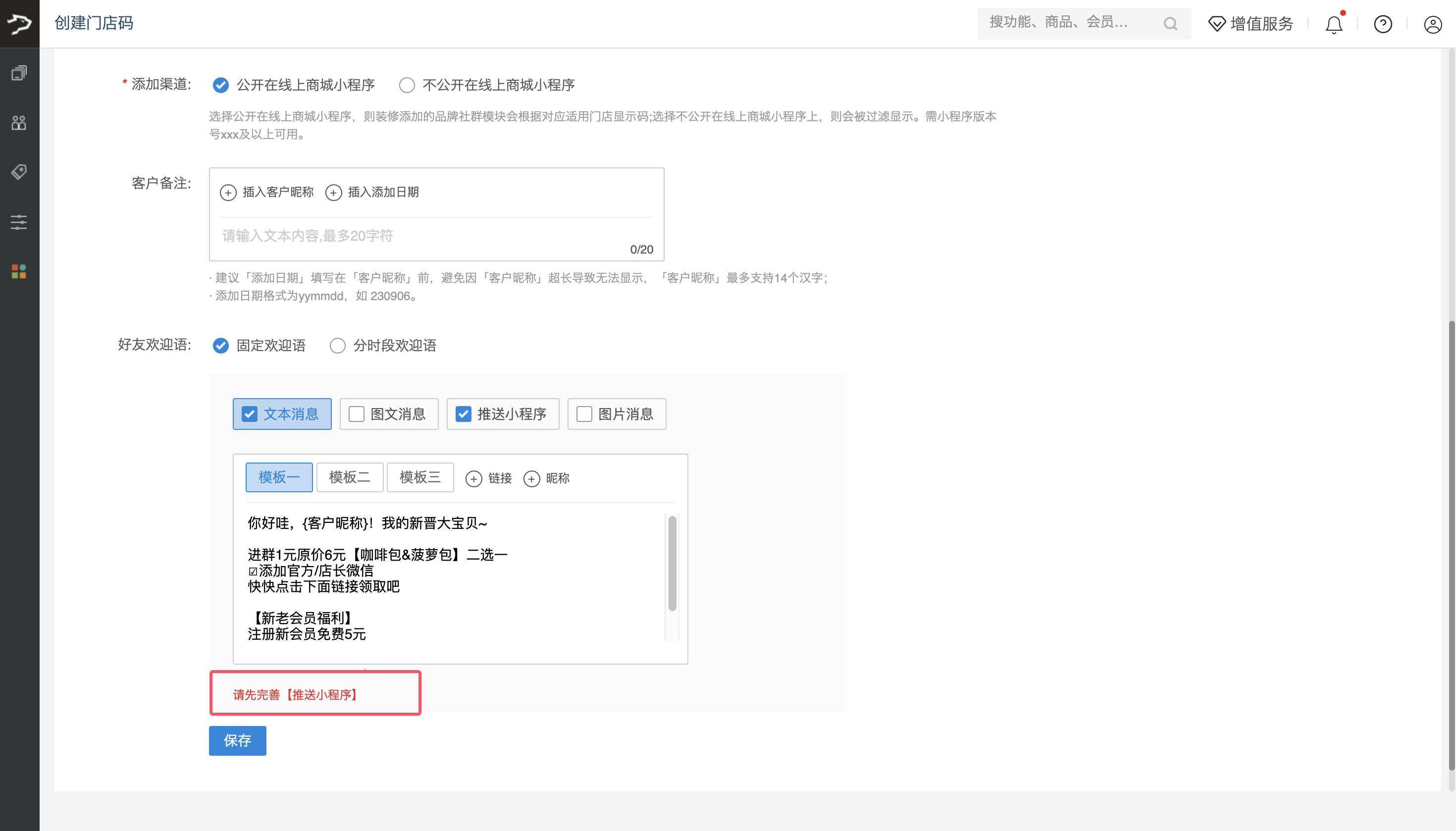The height and width of the screenshot is (831, 1456).
Task: Click inside the welcome message text editor
Action: click(x=455, y=577)
